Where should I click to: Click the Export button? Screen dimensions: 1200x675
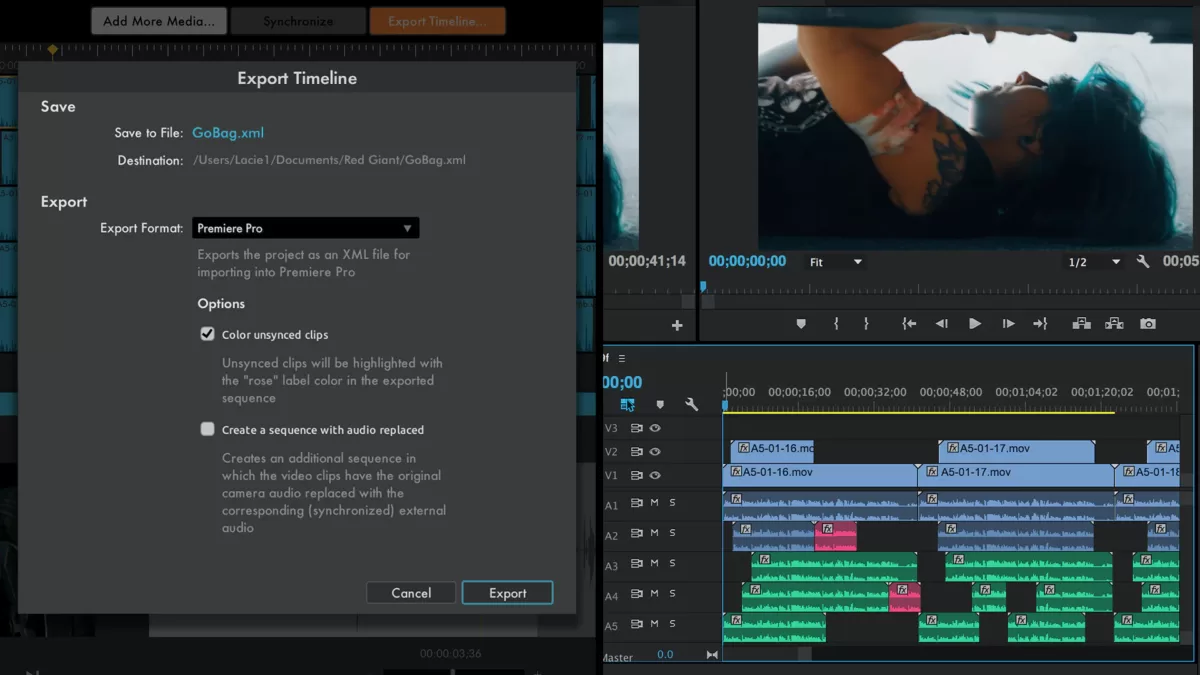pos(507,593)
